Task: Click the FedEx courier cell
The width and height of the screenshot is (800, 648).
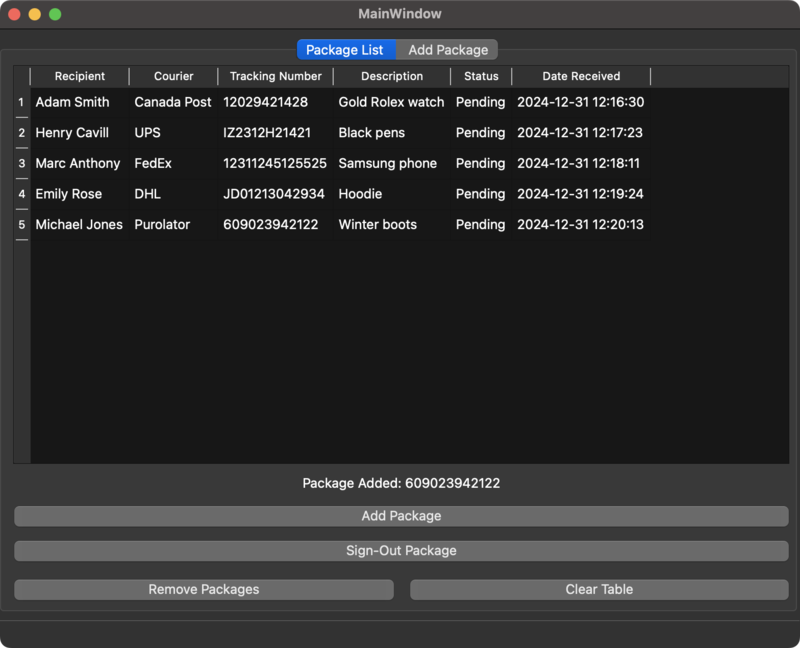Action: (x=153, y=163)
